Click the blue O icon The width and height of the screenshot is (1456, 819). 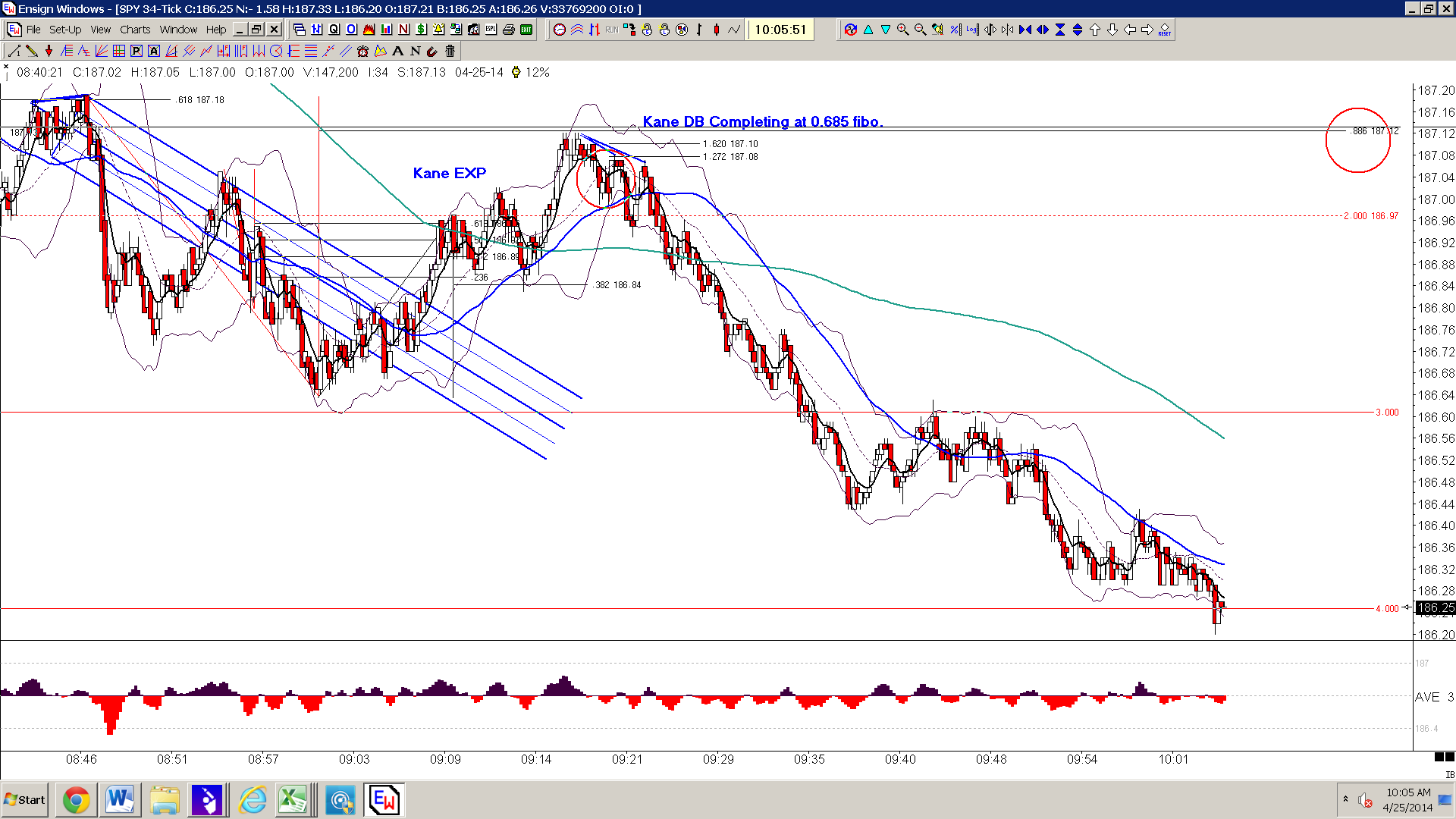pyautogui.click(x=352, y=30)
